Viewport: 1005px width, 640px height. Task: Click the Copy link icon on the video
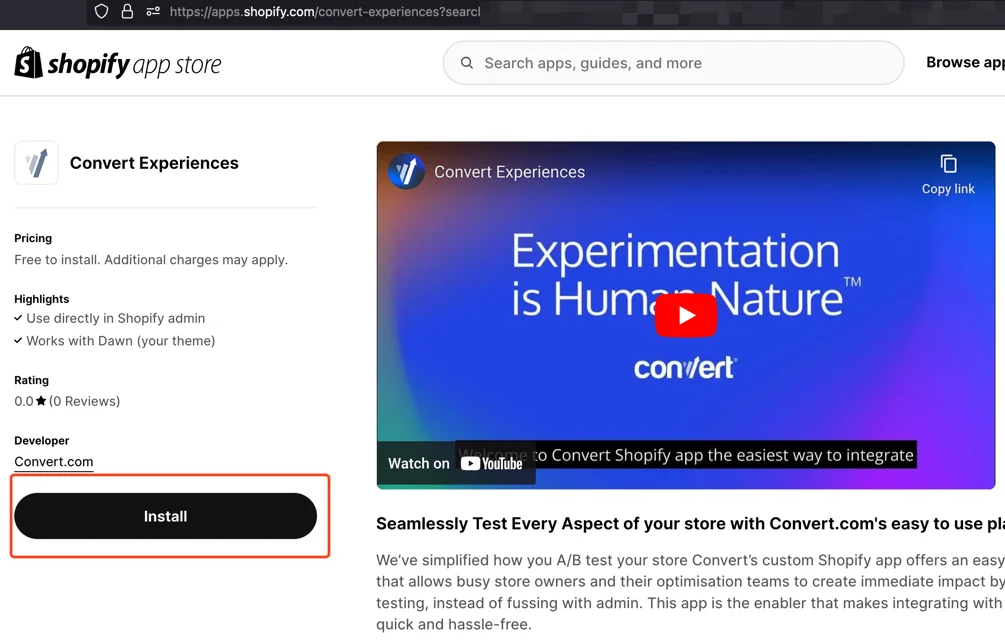pos(948,164)
